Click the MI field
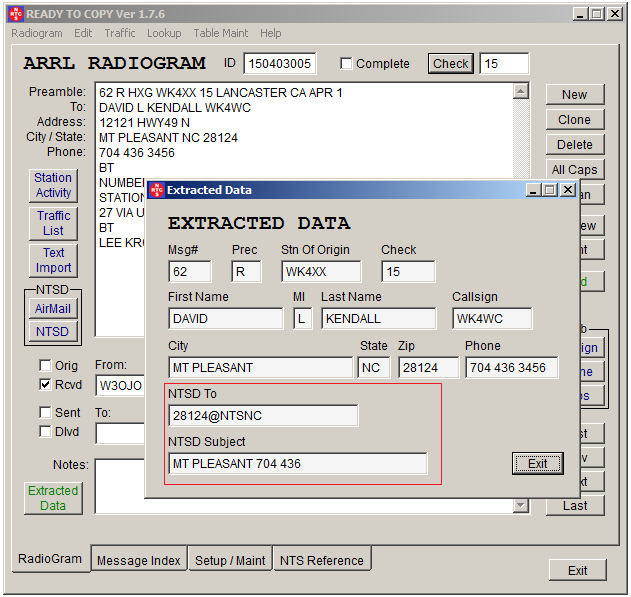The image size is (631, 597). pyautogui.click(x=303, y=319)
